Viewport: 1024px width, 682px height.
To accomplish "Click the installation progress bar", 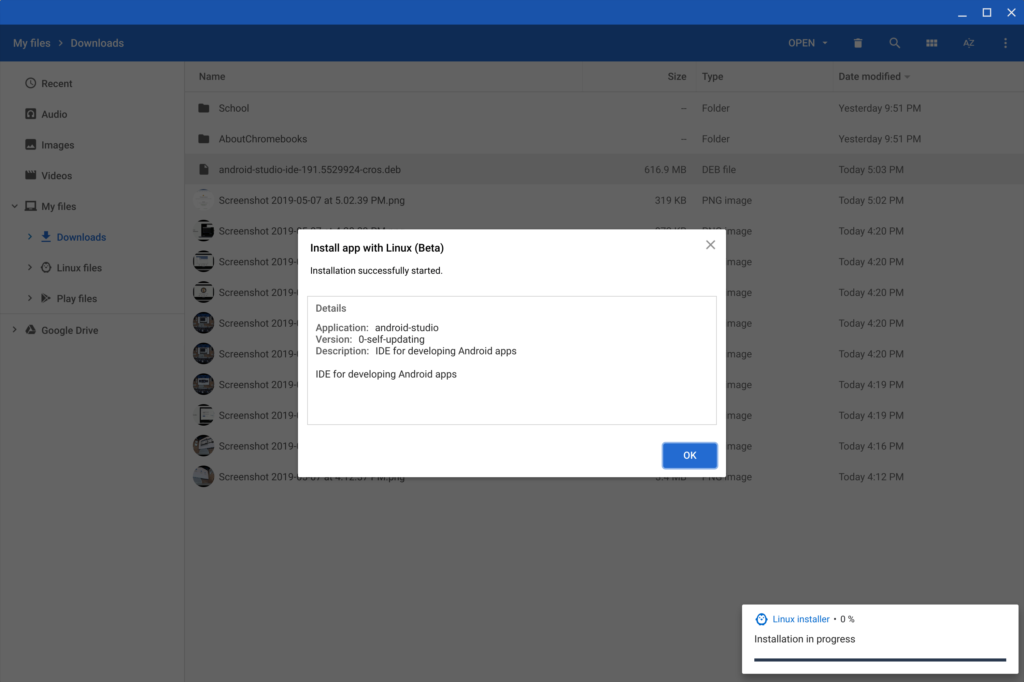I will (x=880, y=660).
